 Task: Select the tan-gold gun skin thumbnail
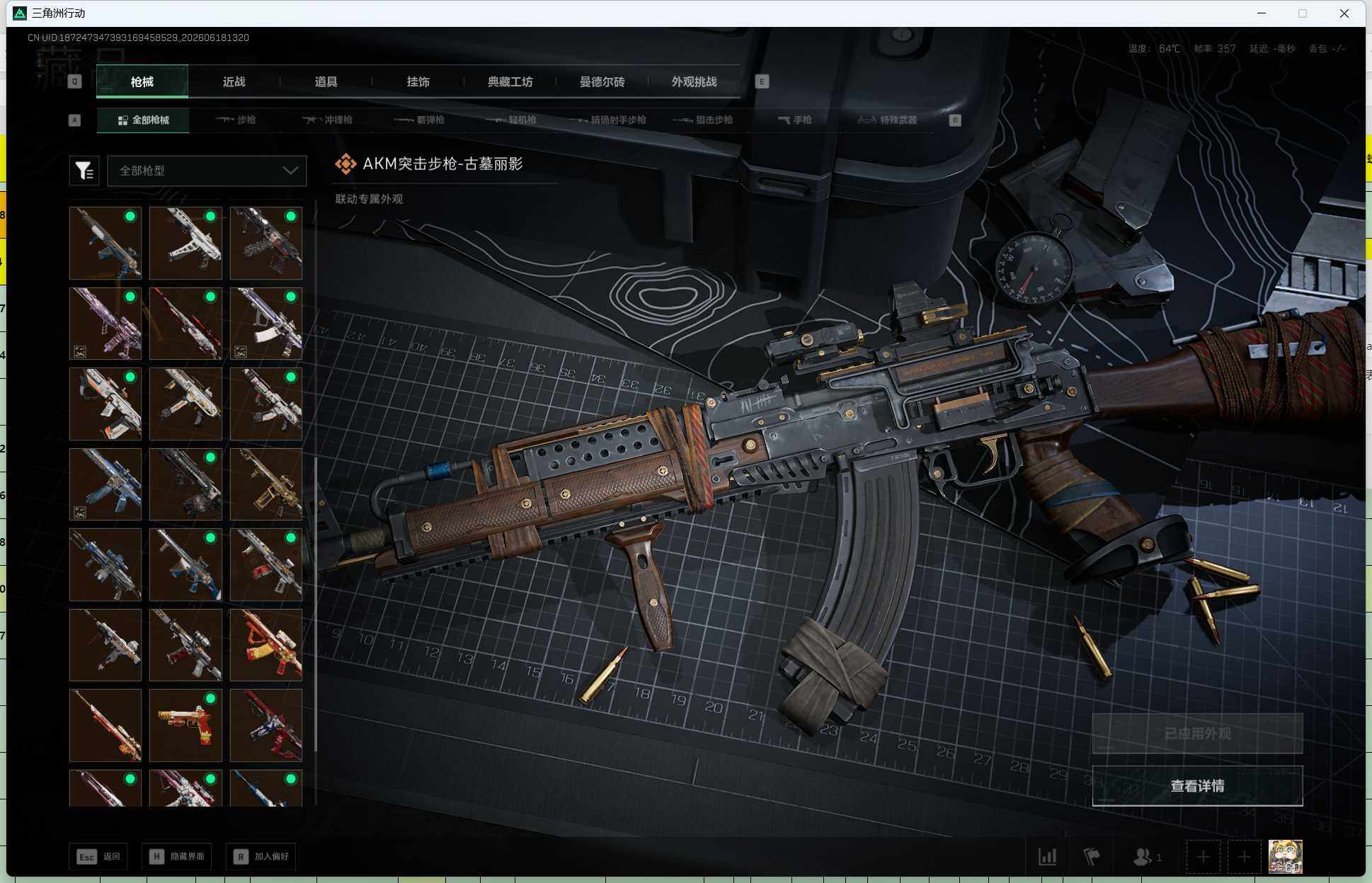coord(266,484)
